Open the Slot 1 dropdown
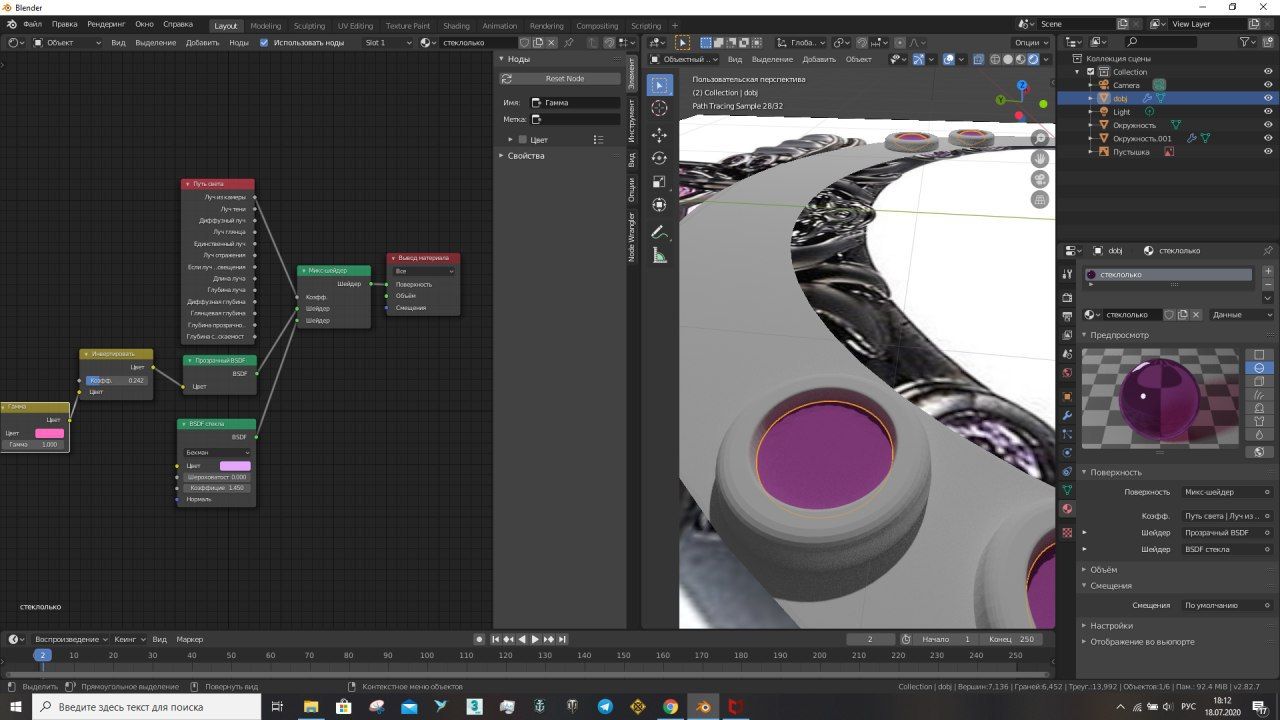1280x720 pixels. (x=388, y=43)
